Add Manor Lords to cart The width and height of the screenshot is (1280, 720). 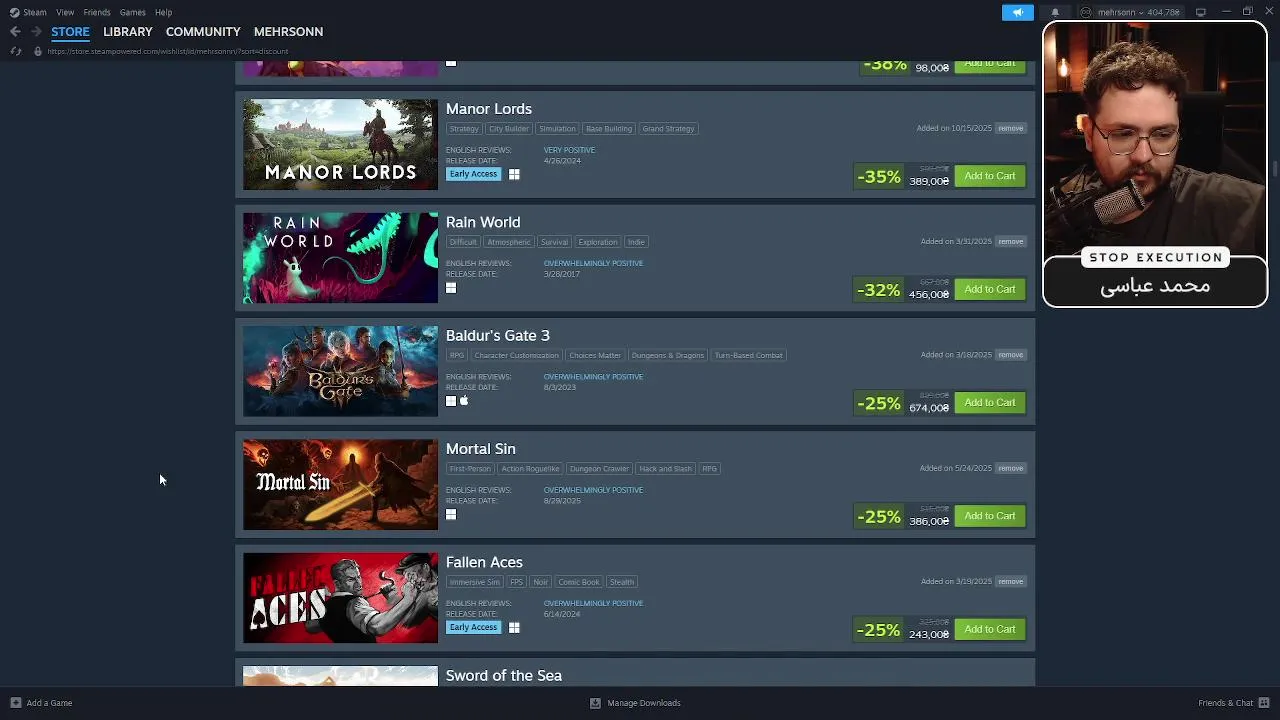(989, 176)
